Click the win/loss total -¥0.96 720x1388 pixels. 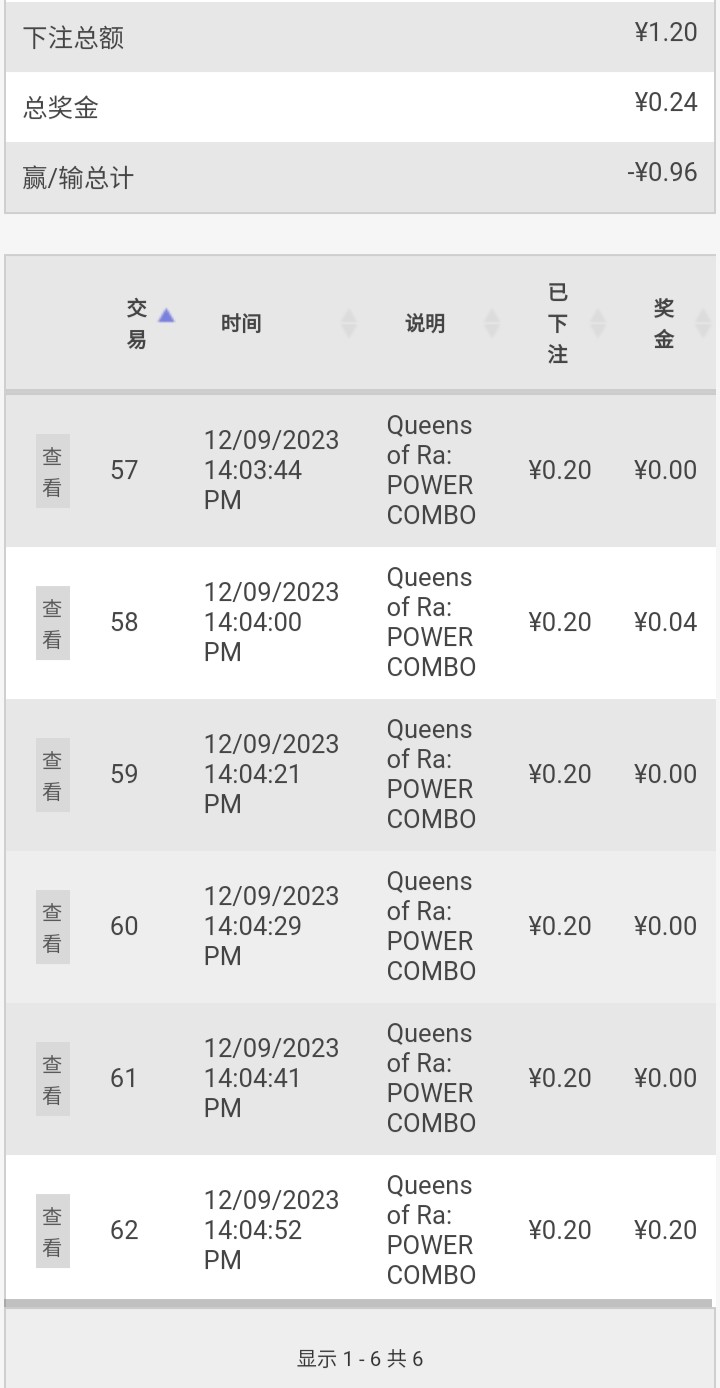(x=662, y=172)
